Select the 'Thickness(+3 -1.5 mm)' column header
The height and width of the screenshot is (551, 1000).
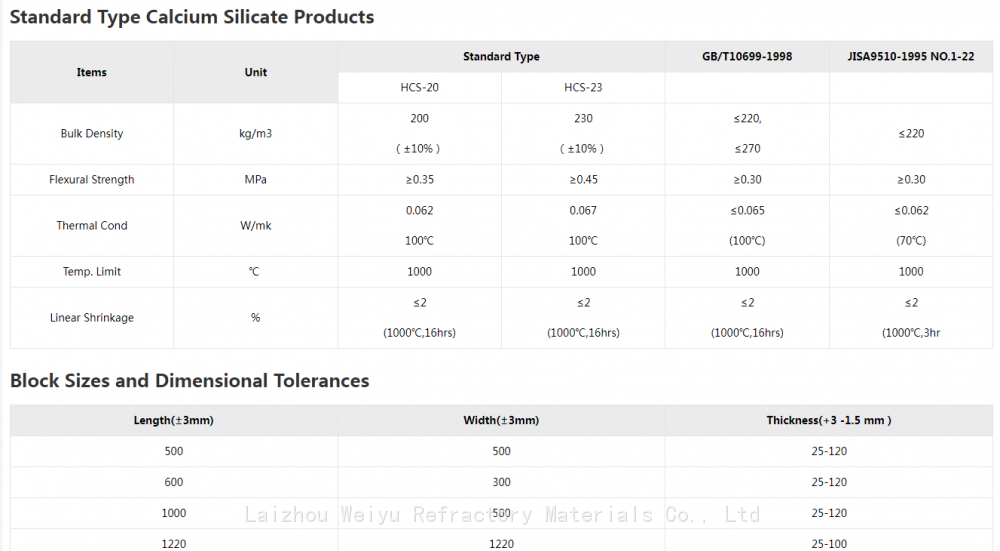(x=829, y=421)
